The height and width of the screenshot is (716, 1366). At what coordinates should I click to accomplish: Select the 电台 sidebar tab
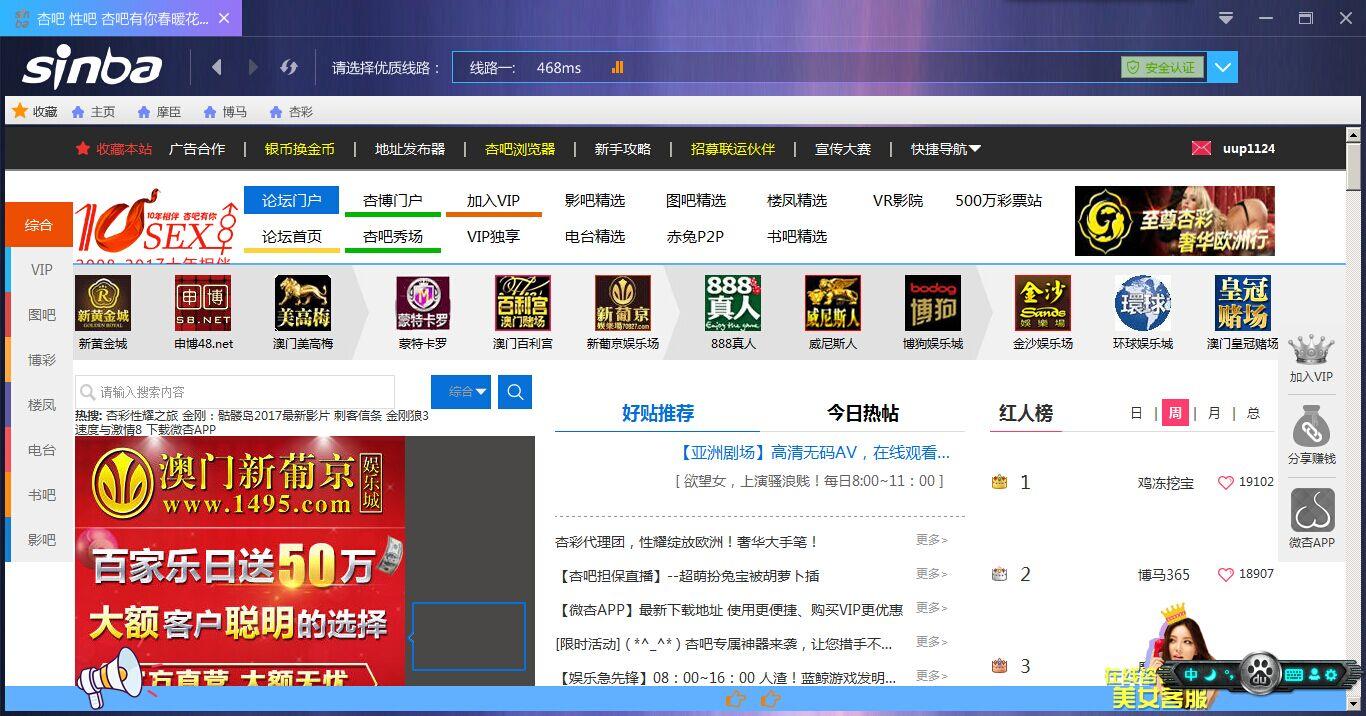(41, 449)
